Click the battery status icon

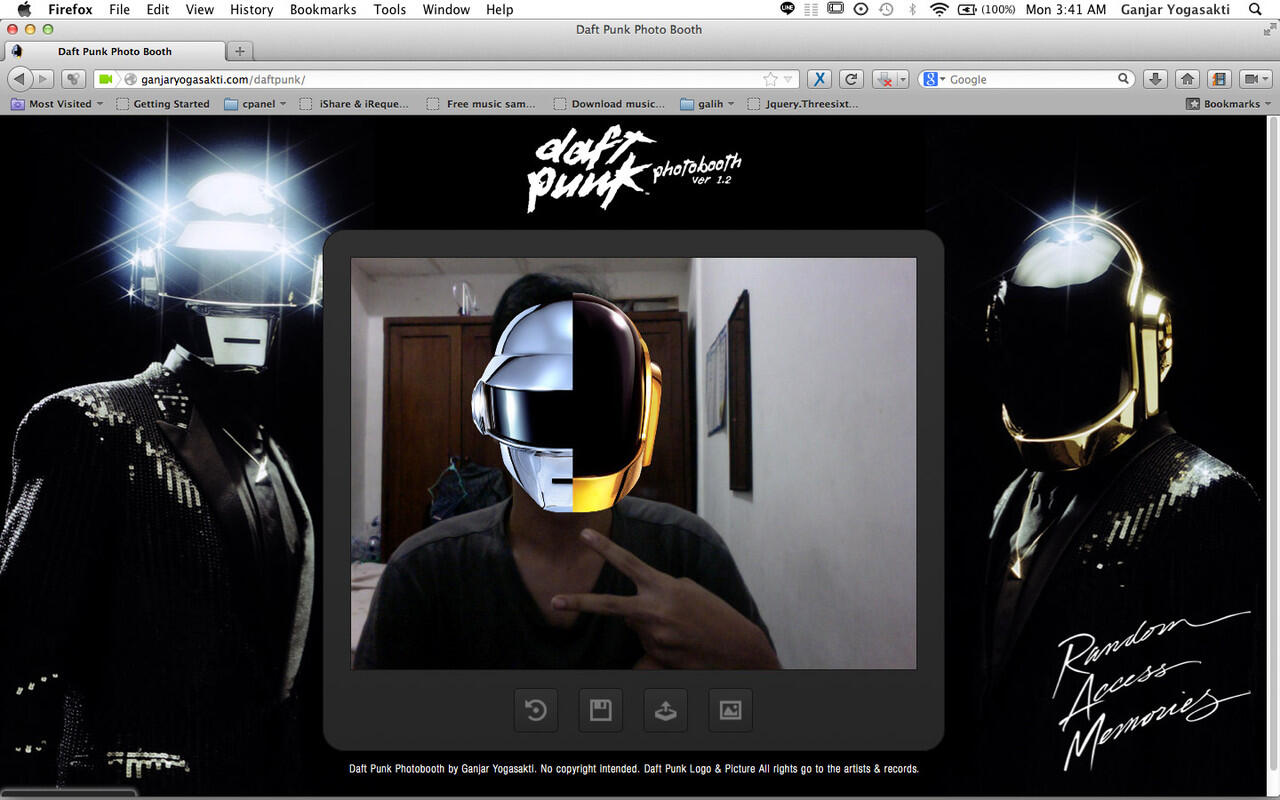pyautogui.click(x=967, y=9)
